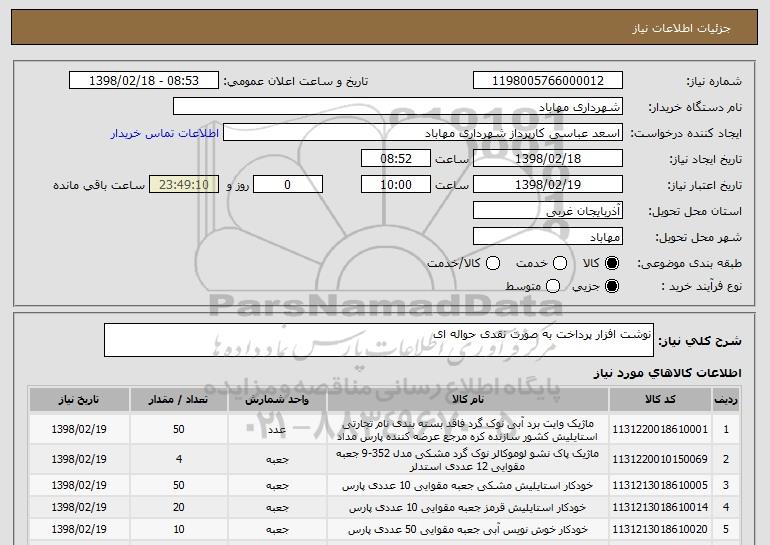Click the remaining time field 23:49:10
770x545 pixels.
point(184,185)
